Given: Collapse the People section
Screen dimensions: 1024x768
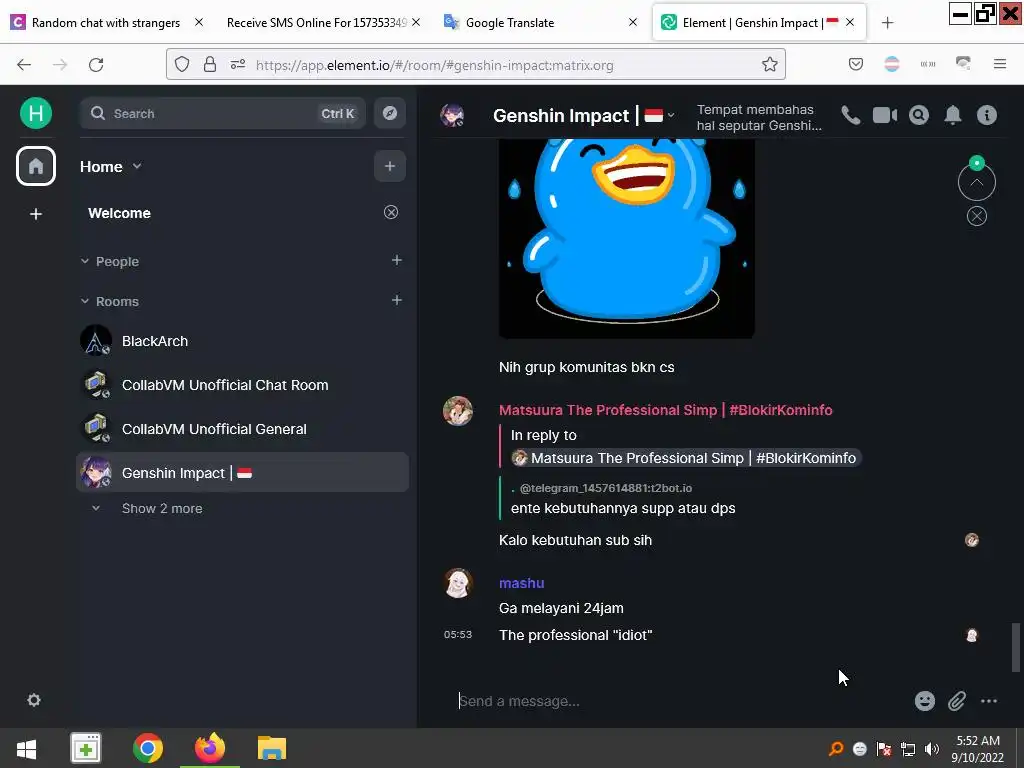Looking at the screenshot, I should 109,261.
